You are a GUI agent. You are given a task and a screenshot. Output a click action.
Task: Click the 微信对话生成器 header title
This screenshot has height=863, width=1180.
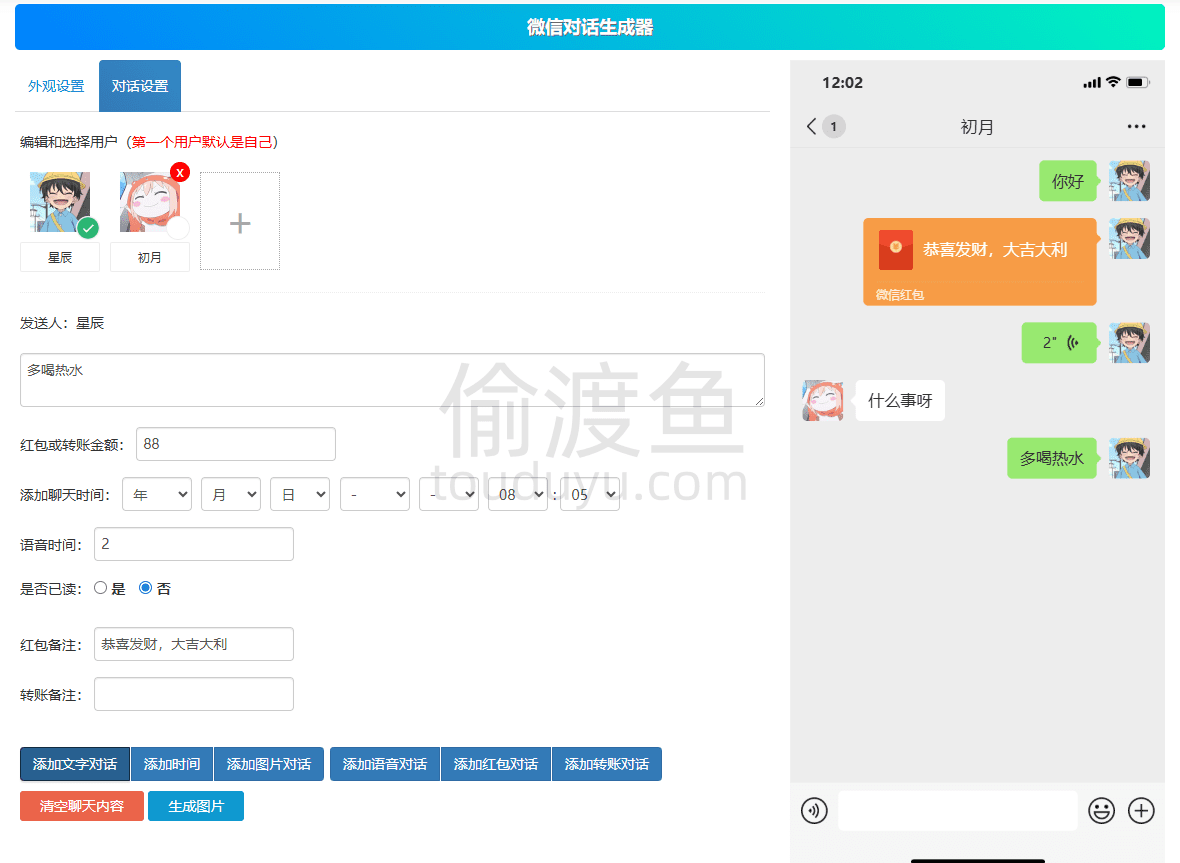tap(590, 27)
